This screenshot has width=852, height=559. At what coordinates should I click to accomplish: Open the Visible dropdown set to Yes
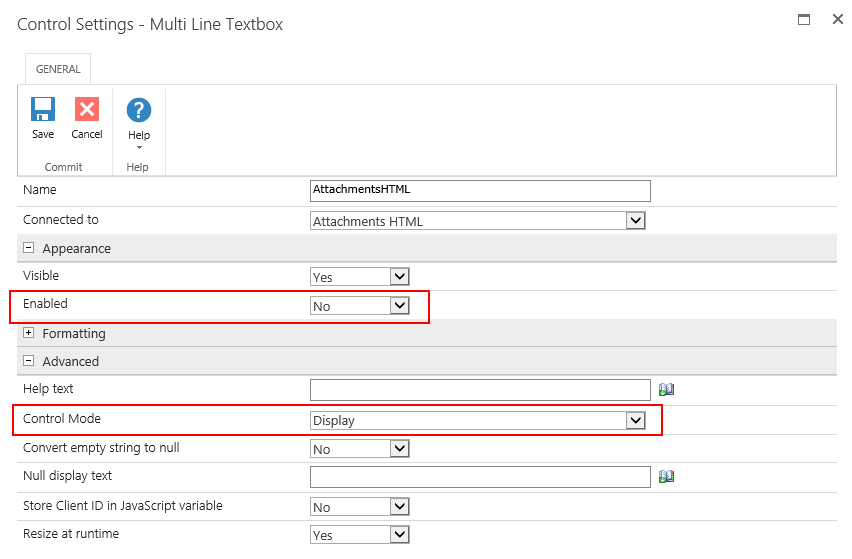tap(360, 277)
